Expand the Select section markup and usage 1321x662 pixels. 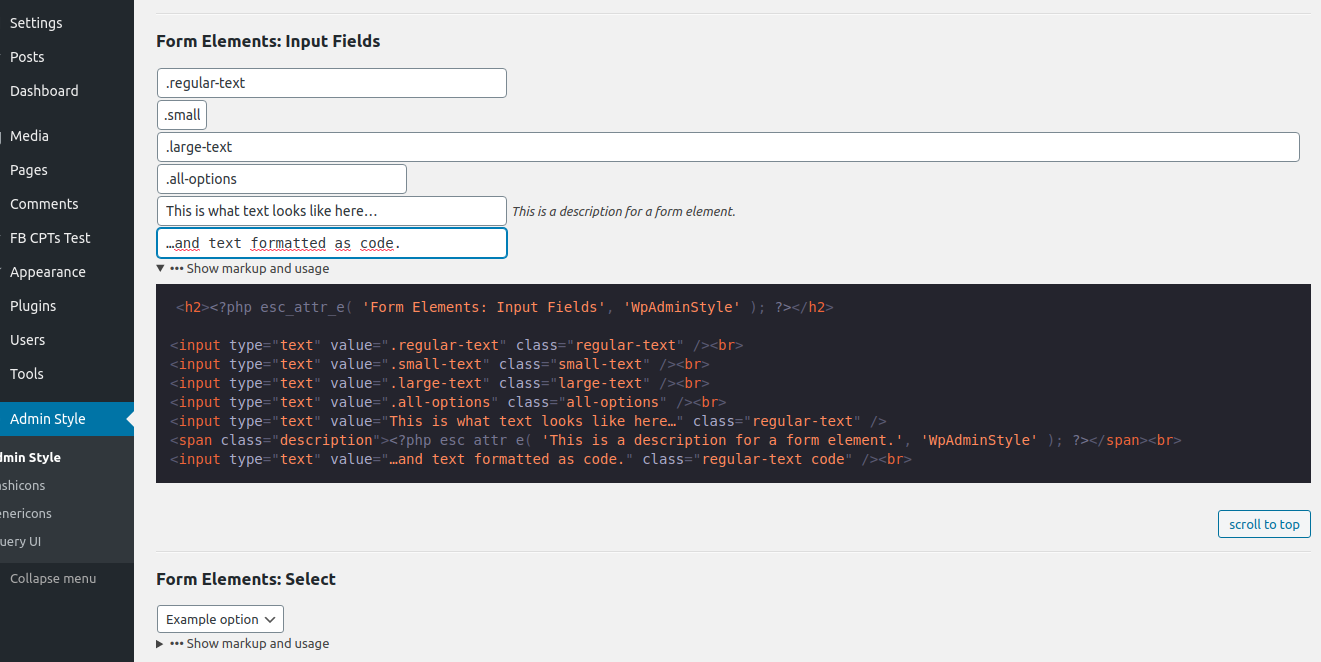[243, 643]
